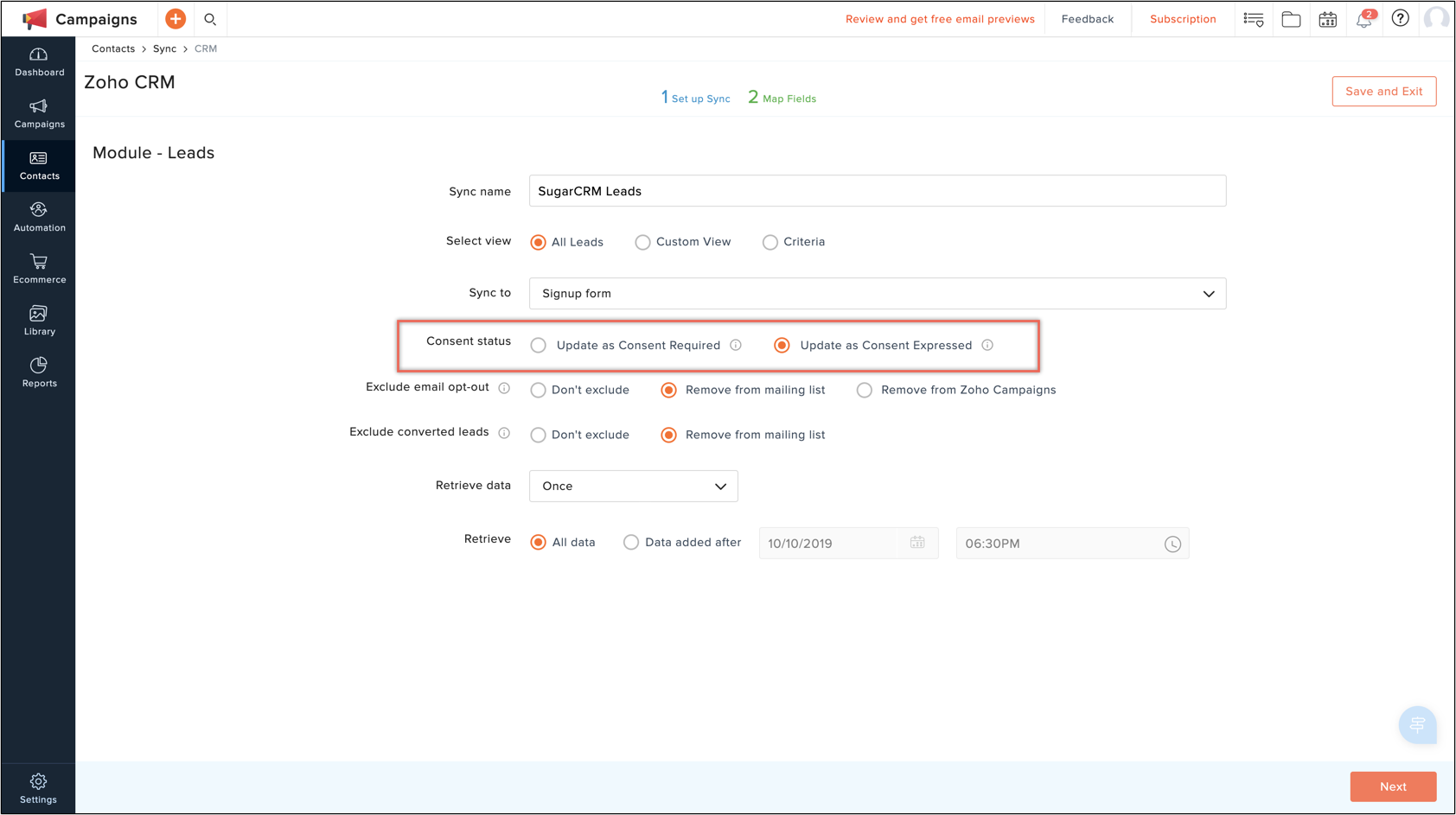Open the date picker calendar icon
The image size is (1456, 815).
pos(917,543)
